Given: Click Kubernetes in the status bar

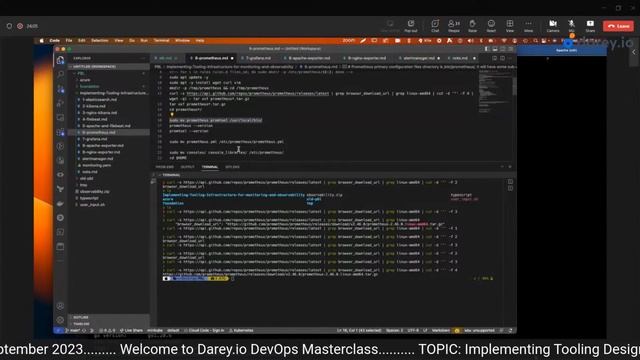Looking at the screenshot, I should click(241, 330).
